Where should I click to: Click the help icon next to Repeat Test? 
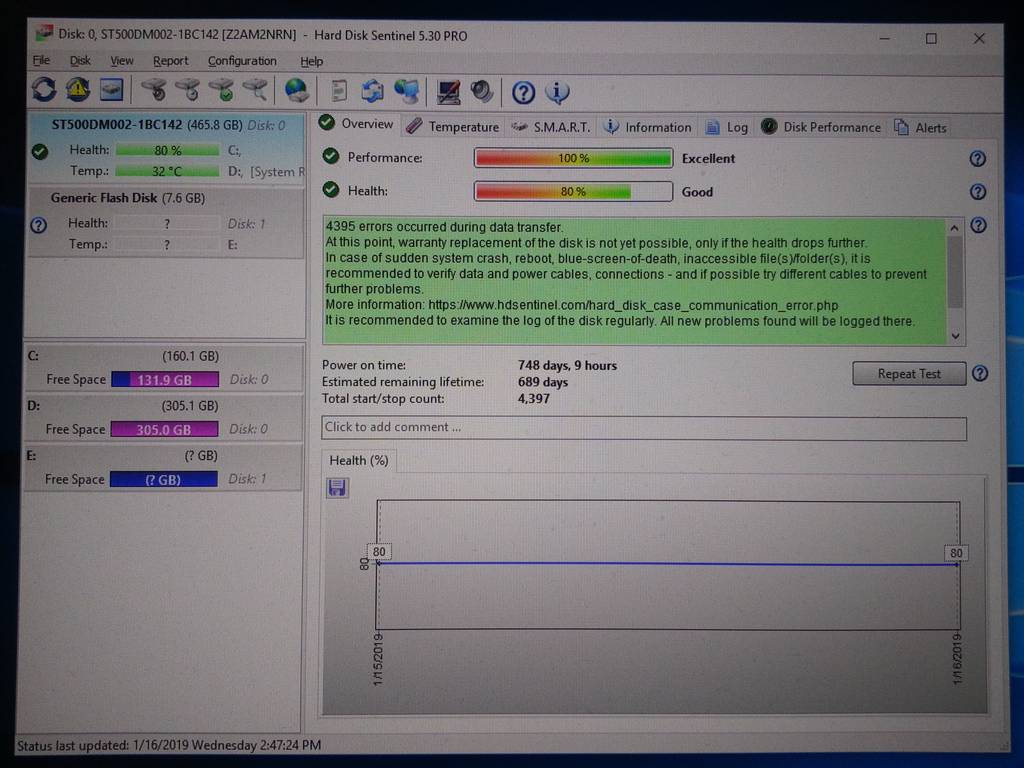[x=980, y=374]
